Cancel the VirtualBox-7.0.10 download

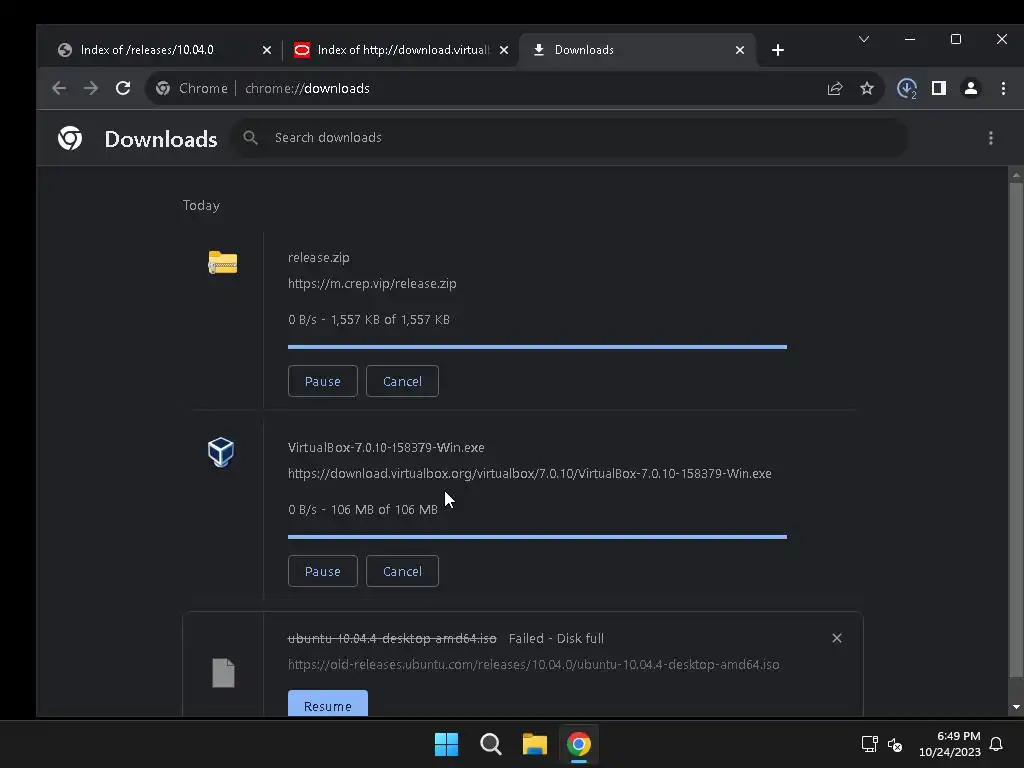(x=402, y=571)
